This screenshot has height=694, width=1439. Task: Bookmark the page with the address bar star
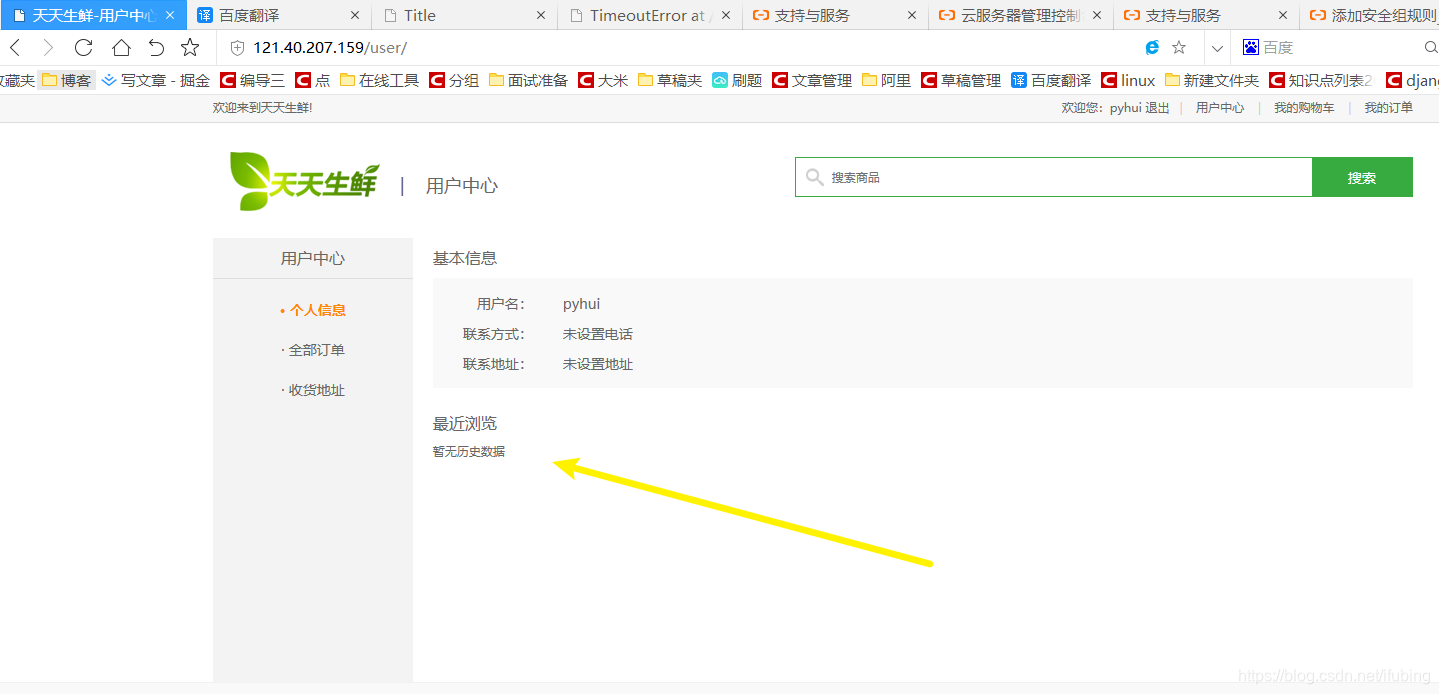pos(1179,48)
